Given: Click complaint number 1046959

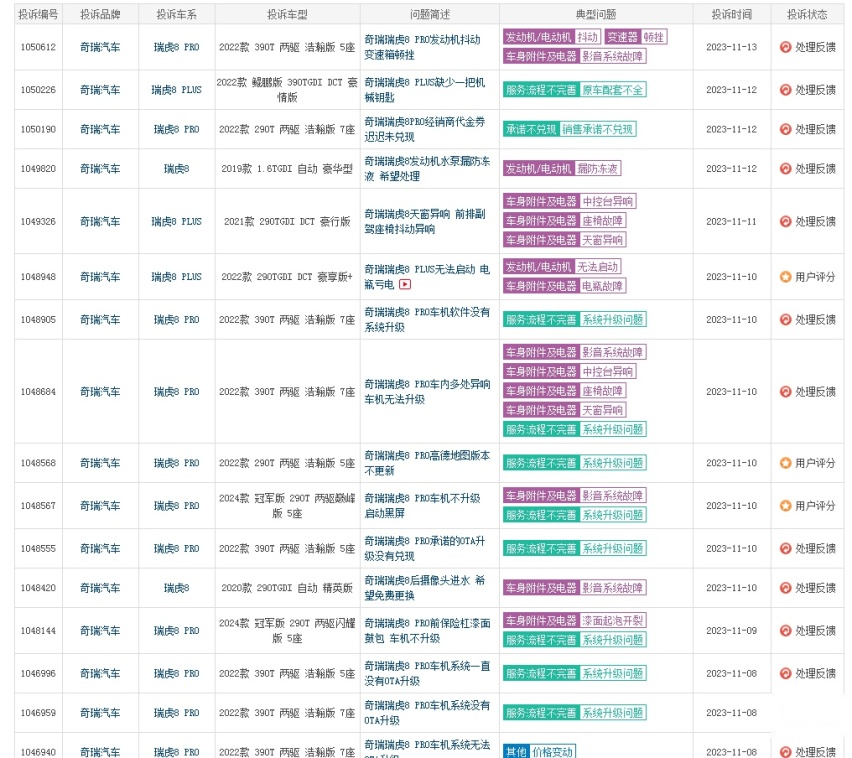Looking at the screenshot, I should (38, 712).
